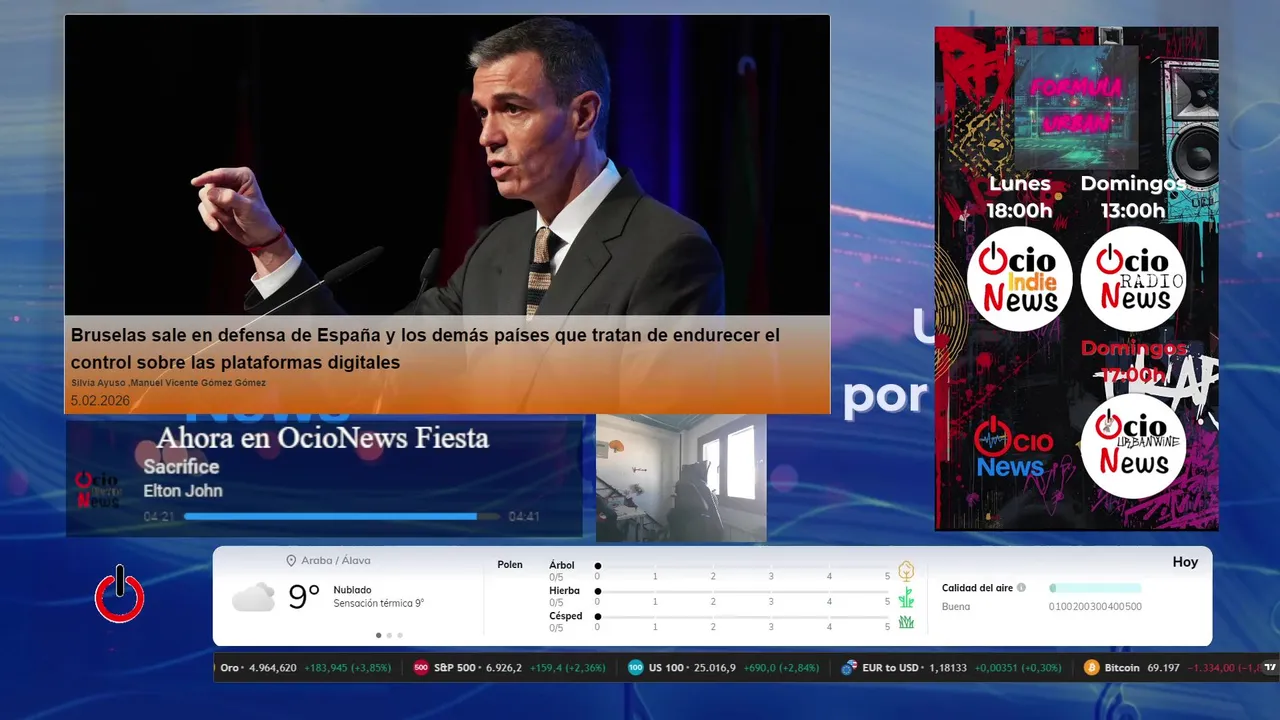The image size is (1280, 720).
Task: Click the elapsed time 04:21
Action: (x=159, y=517)
